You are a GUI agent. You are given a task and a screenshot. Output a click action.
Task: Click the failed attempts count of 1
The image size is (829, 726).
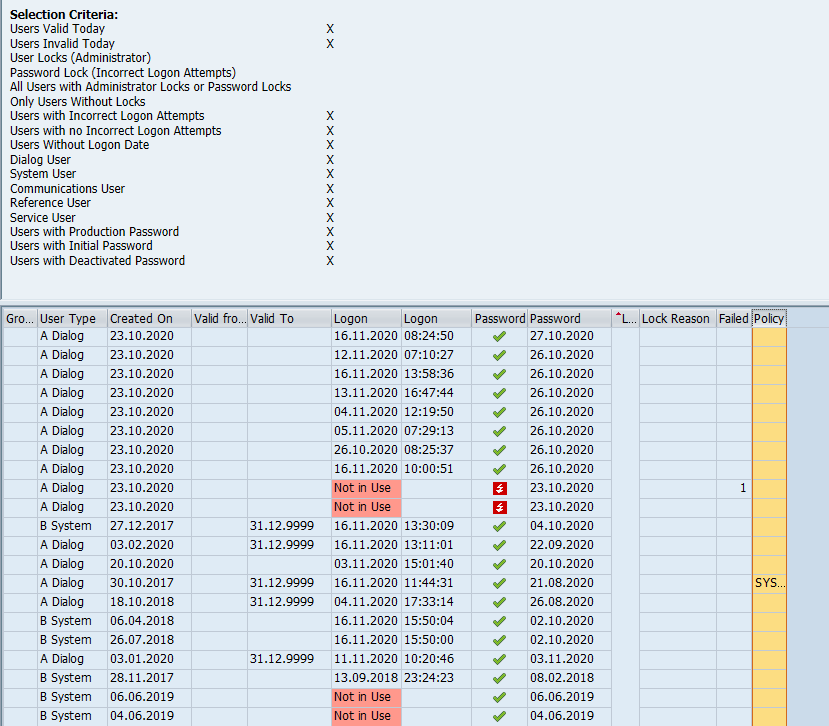click(742, 488)
